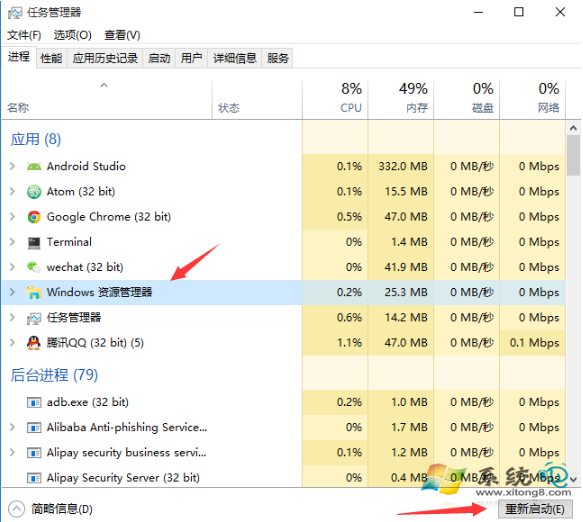Click the 重新启动(E) button
The image size is (583, 522).
(535, 509)
